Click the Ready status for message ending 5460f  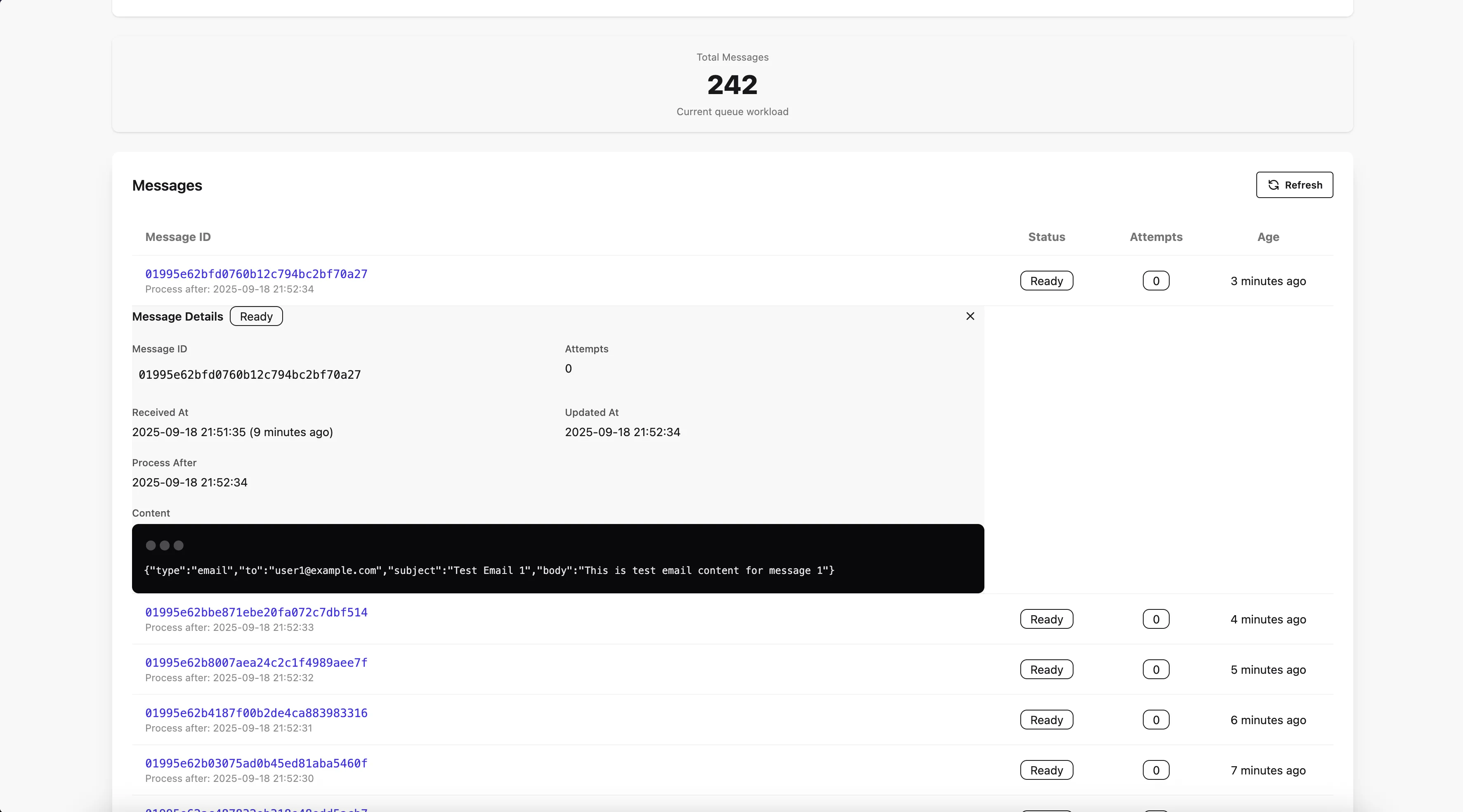pos(1046,770)
